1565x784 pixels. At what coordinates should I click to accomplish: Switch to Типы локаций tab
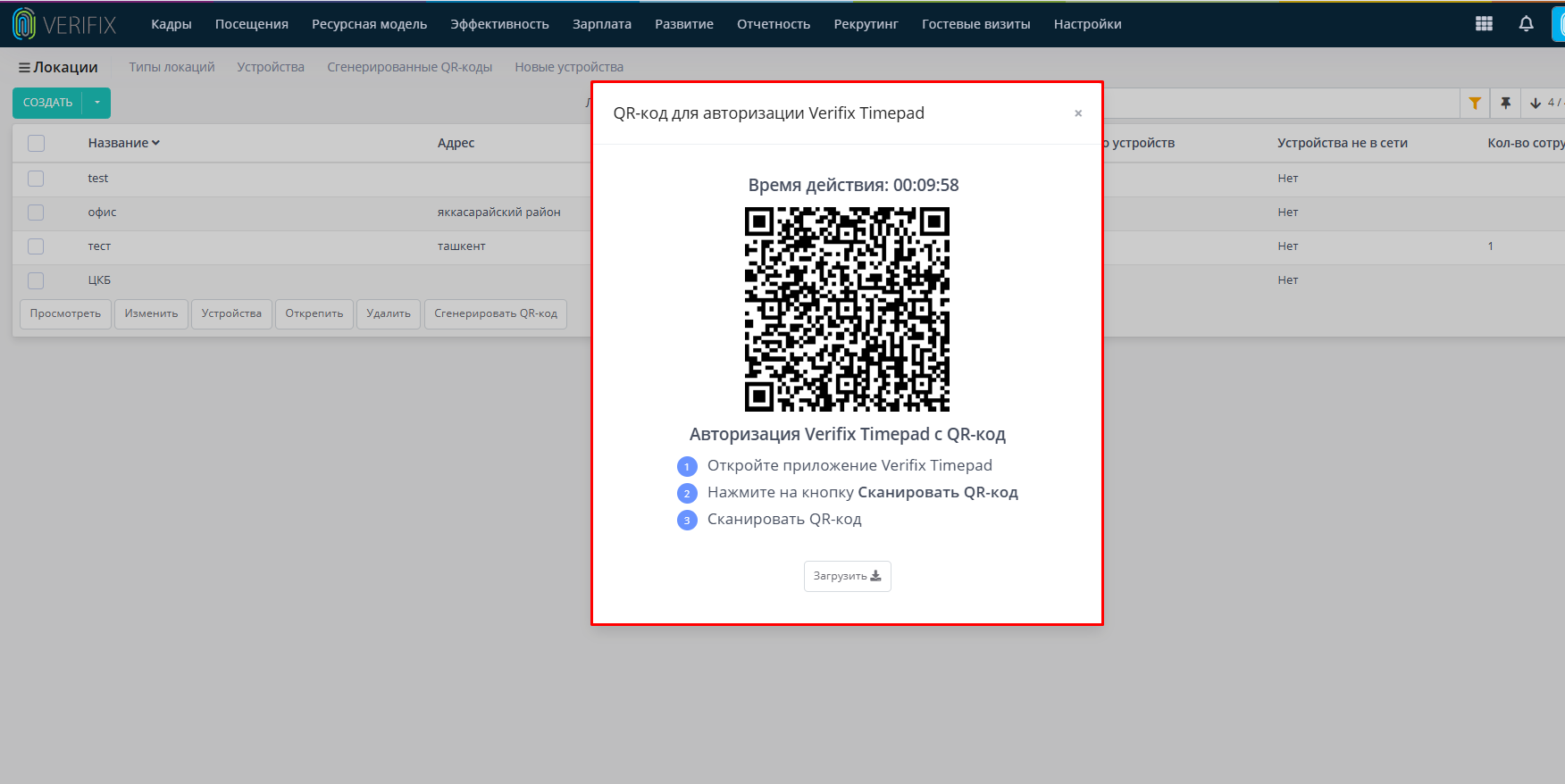click(172, 67)
